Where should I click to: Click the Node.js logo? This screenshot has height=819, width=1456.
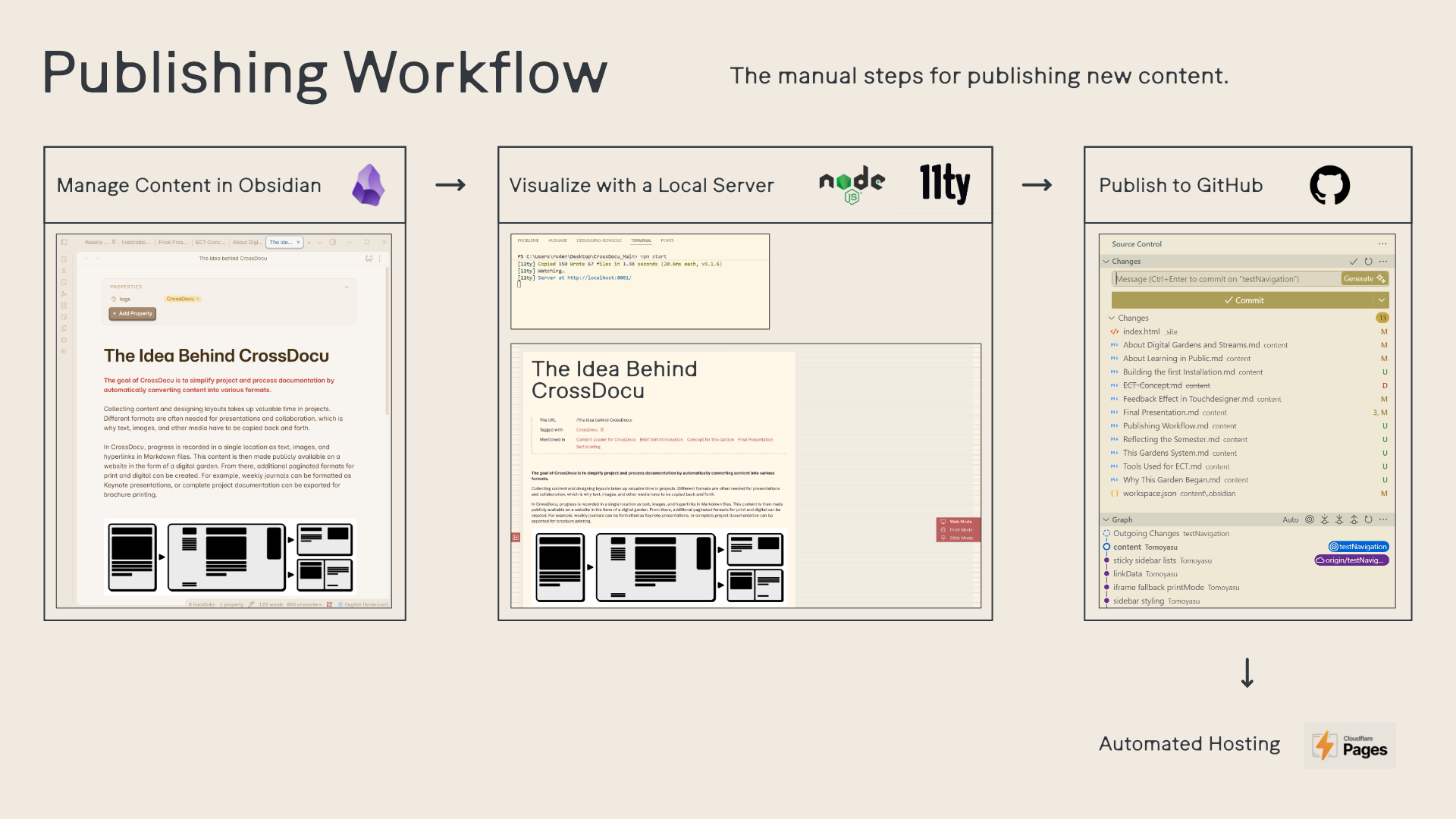(852, 185)
